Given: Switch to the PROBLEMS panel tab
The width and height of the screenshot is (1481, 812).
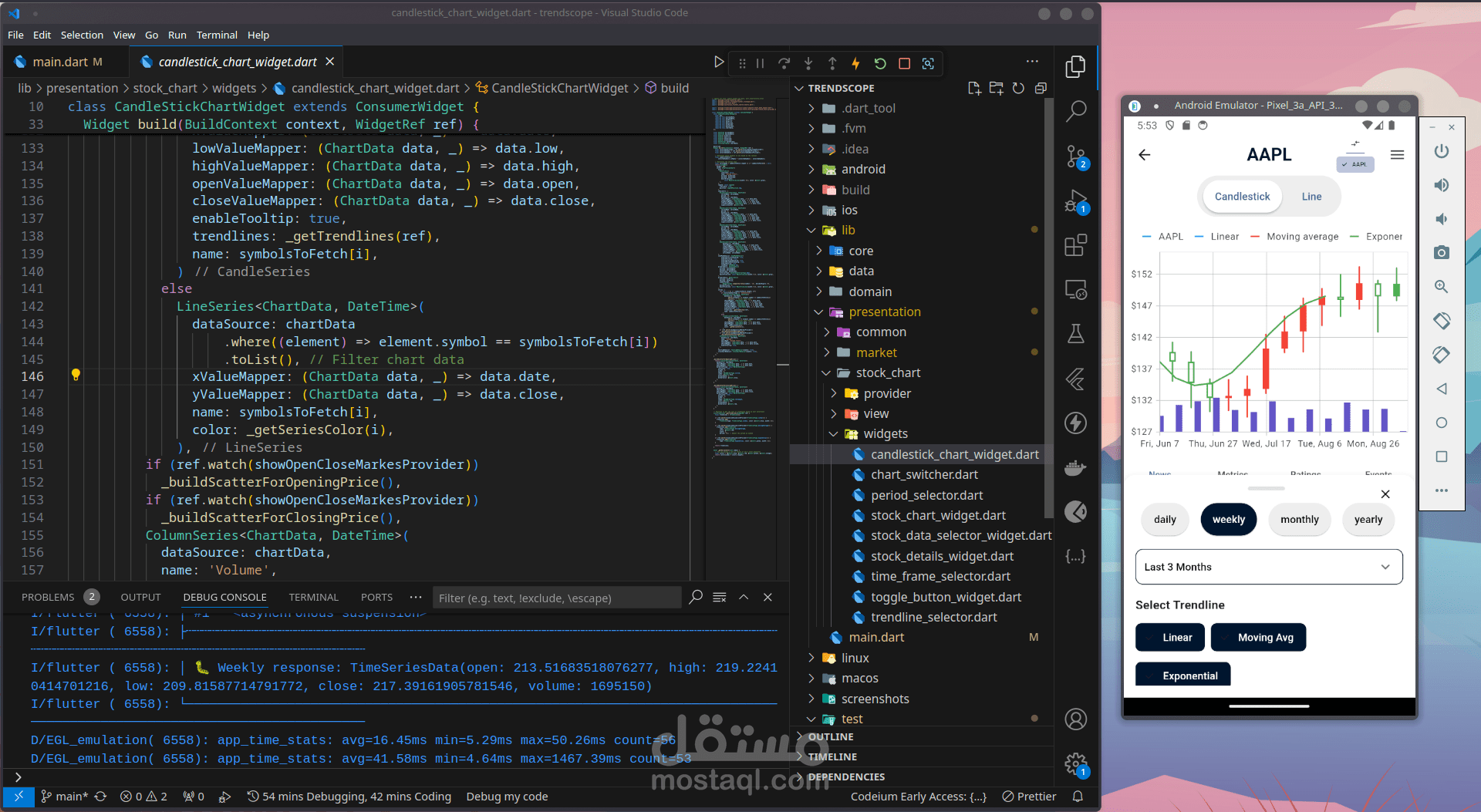Looking at the screenshot, I should [x=48, y=598].
